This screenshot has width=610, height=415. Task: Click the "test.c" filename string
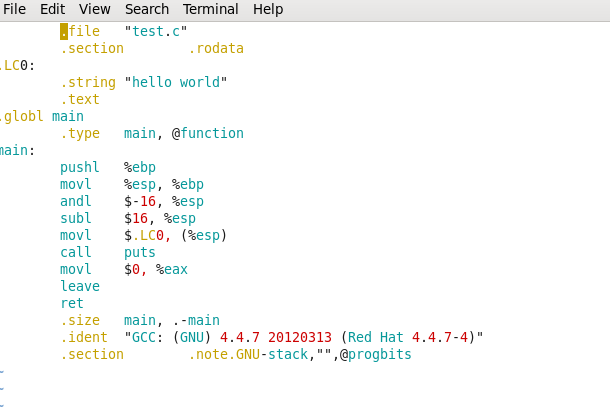click(x=156, y=31)
